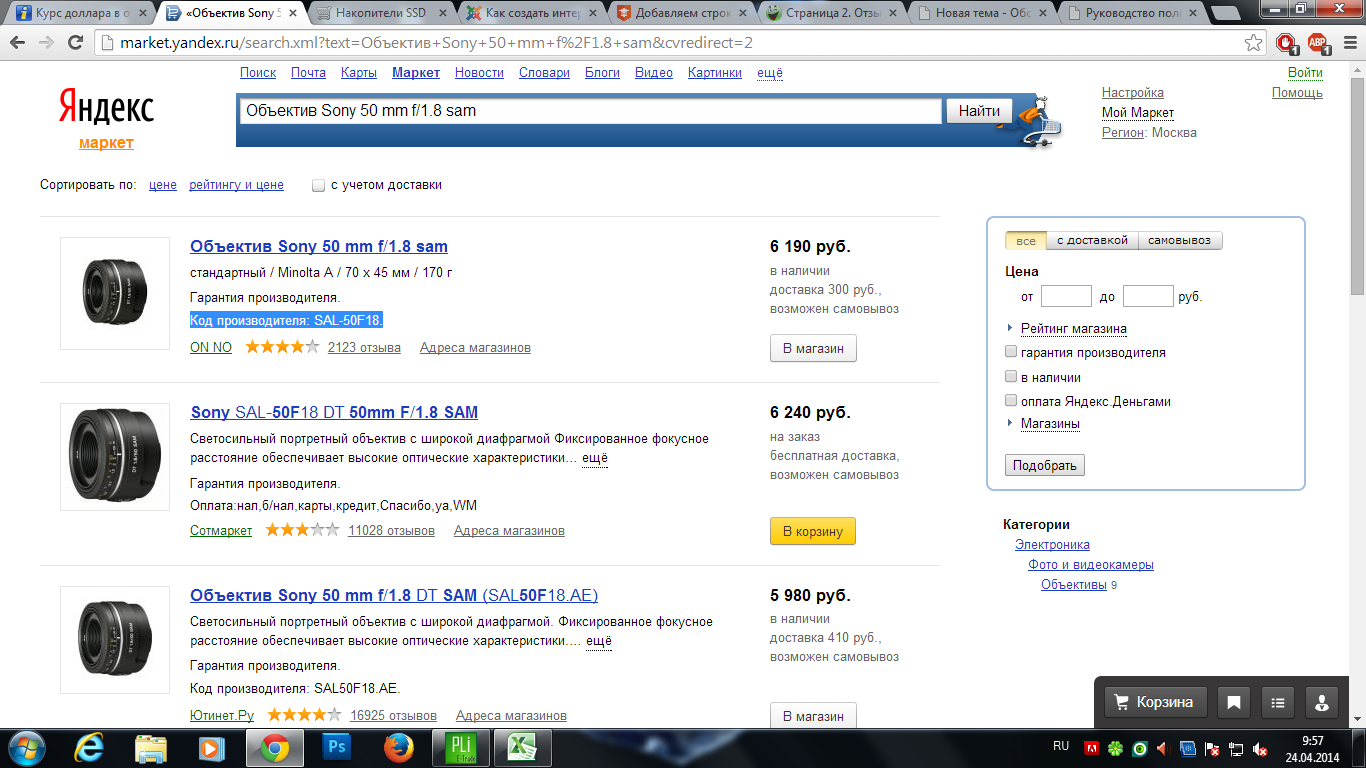The height and width of the screenshot is (768, 1366).
Task: Switch to 'Накопители SSD' browser tab
Action: point(386,13)
